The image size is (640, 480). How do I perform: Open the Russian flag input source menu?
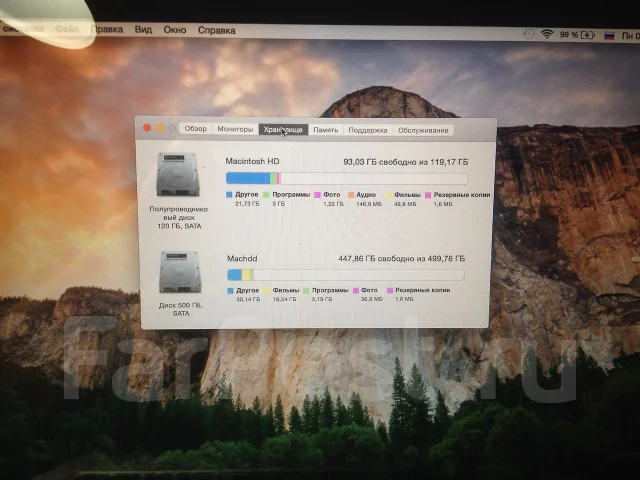point(609,36)
